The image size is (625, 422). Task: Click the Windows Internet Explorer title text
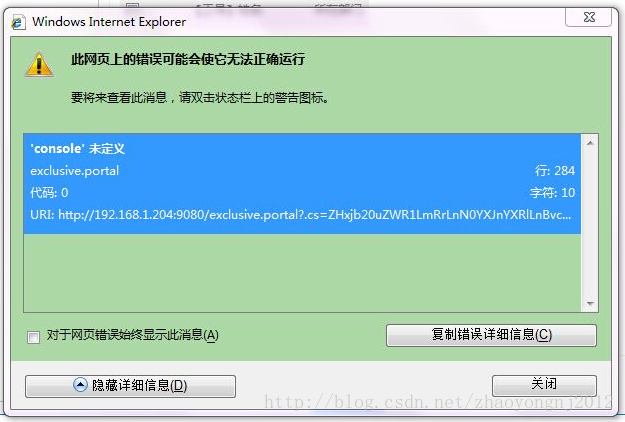click(109, 22)
